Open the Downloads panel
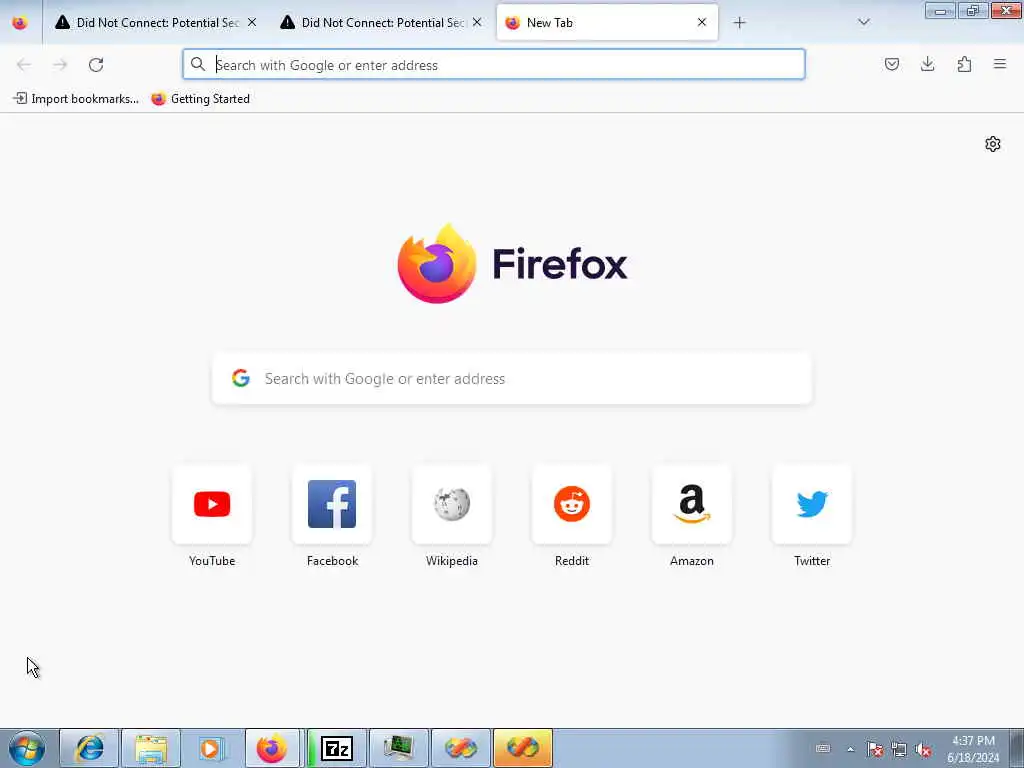This screenshot has width=1024, height=768. (928, 64)
